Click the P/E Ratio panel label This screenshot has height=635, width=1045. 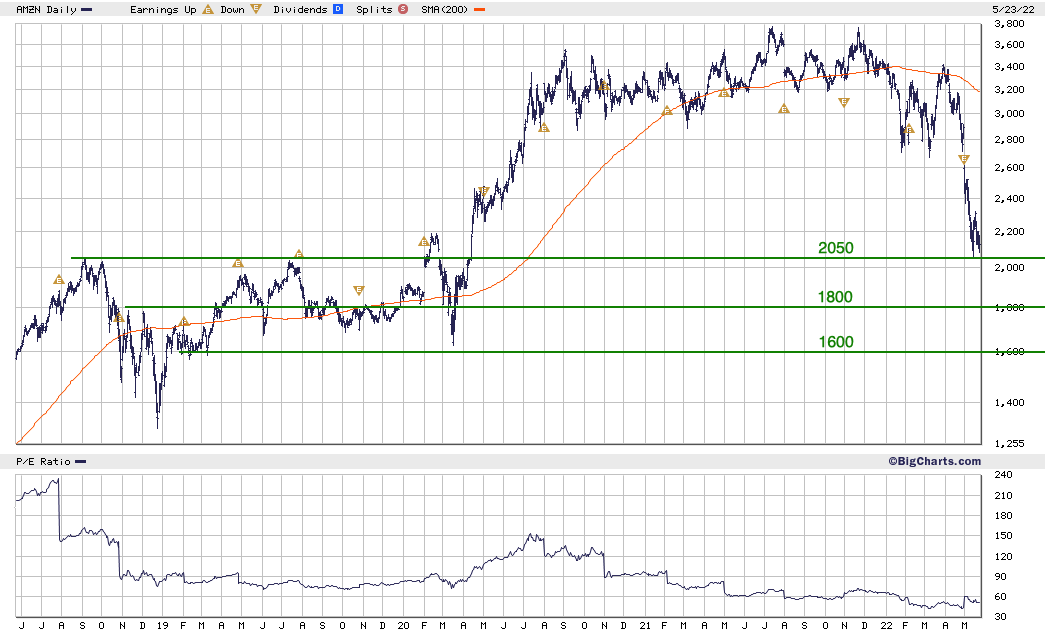coord(43,462)
